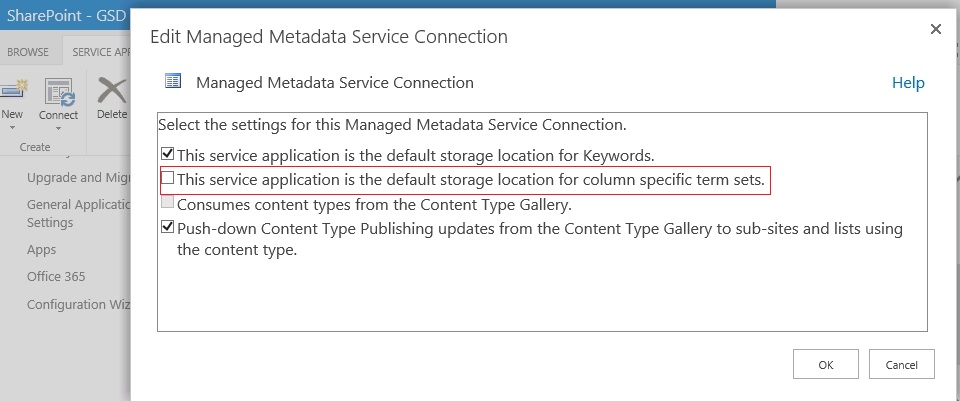Expand the New dropdown arrow
This screenshot has height=401, width=960.
(12, 128)
